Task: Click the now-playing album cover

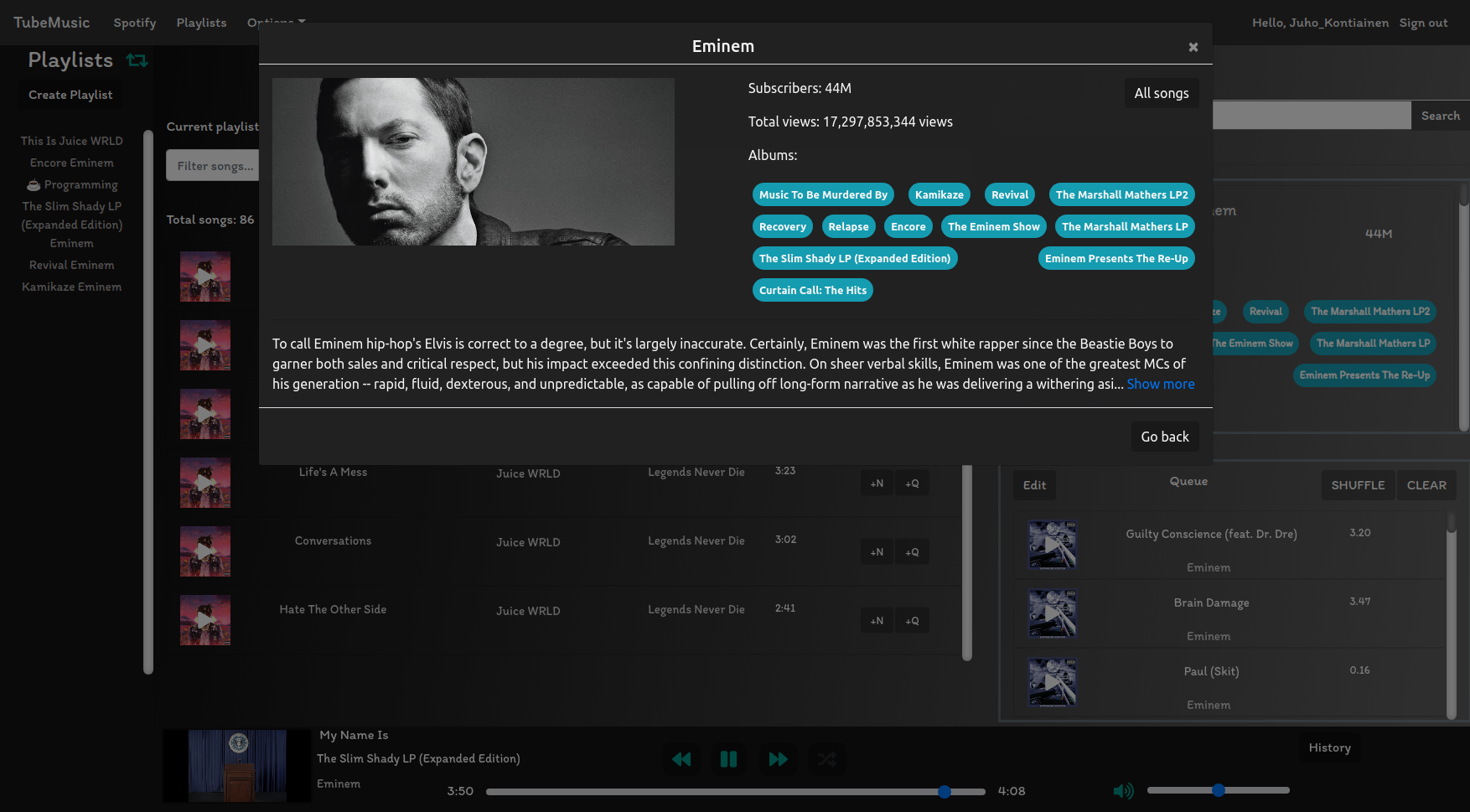Action: [237, 766]
